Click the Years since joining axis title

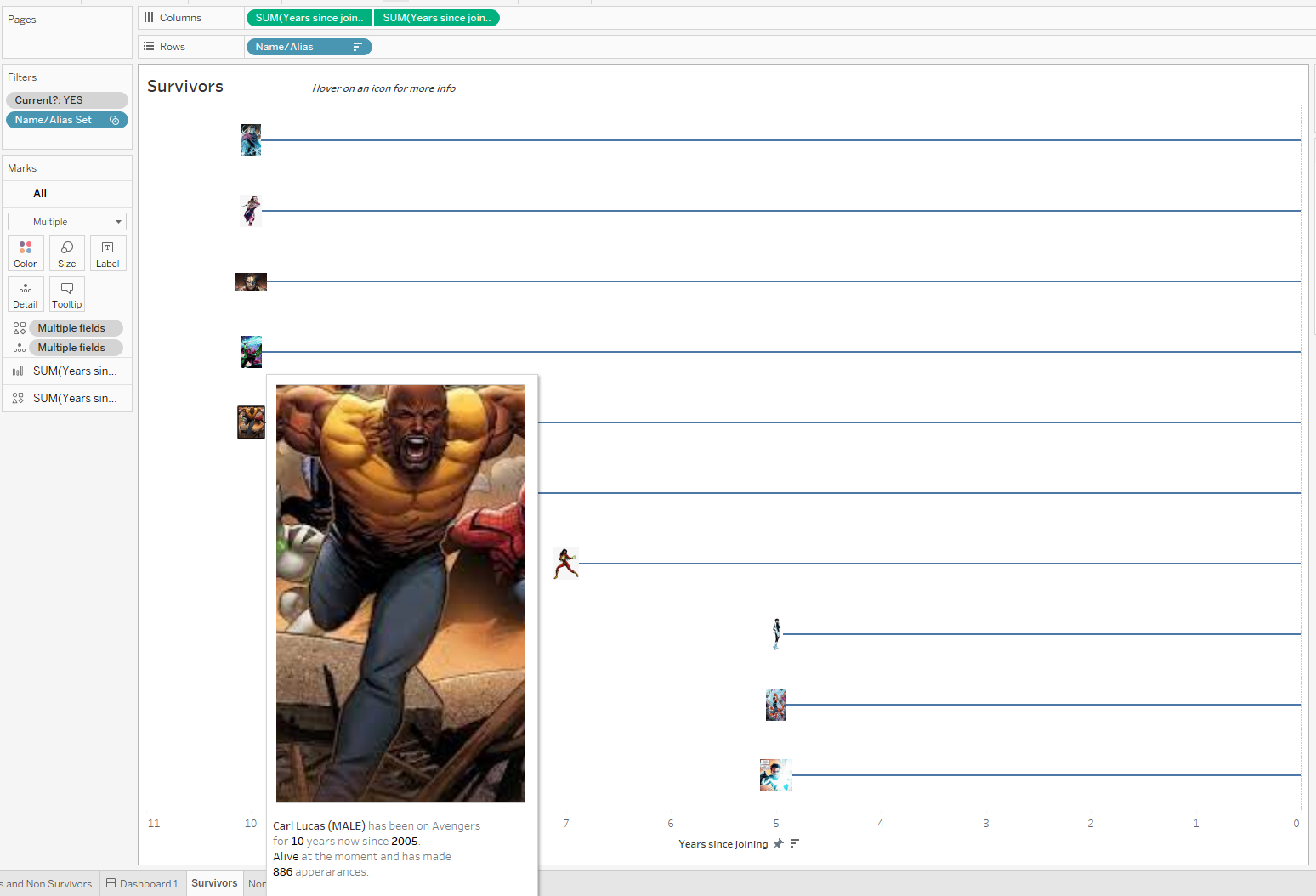click(723, 844)
